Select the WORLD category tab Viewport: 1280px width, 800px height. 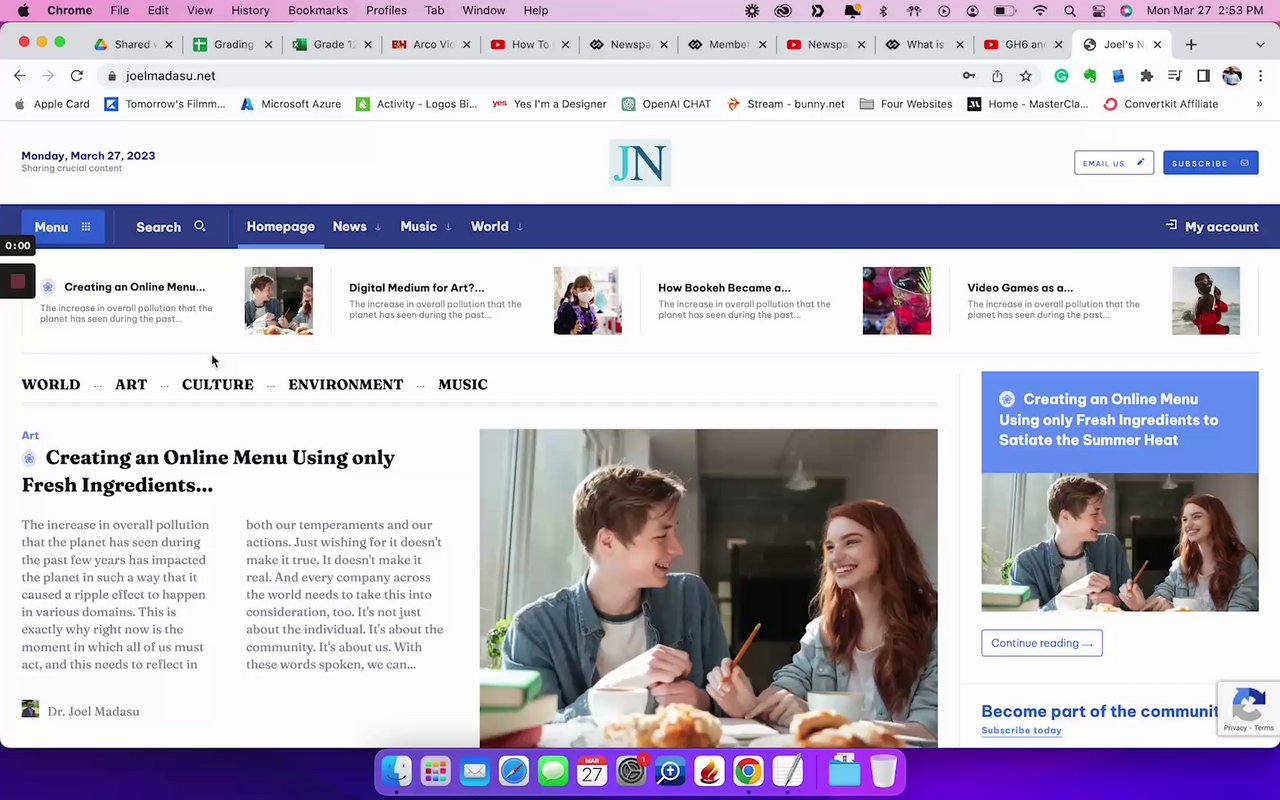[x=51, y=384]
